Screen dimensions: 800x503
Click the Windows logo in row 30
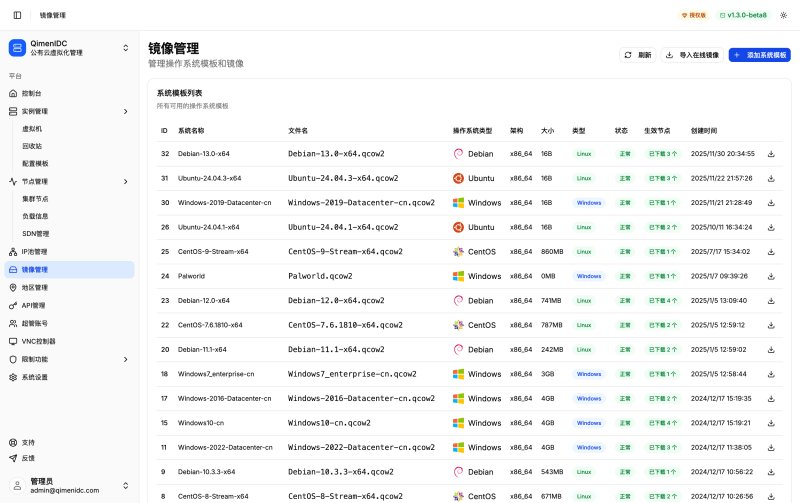(x=458, y=203)
